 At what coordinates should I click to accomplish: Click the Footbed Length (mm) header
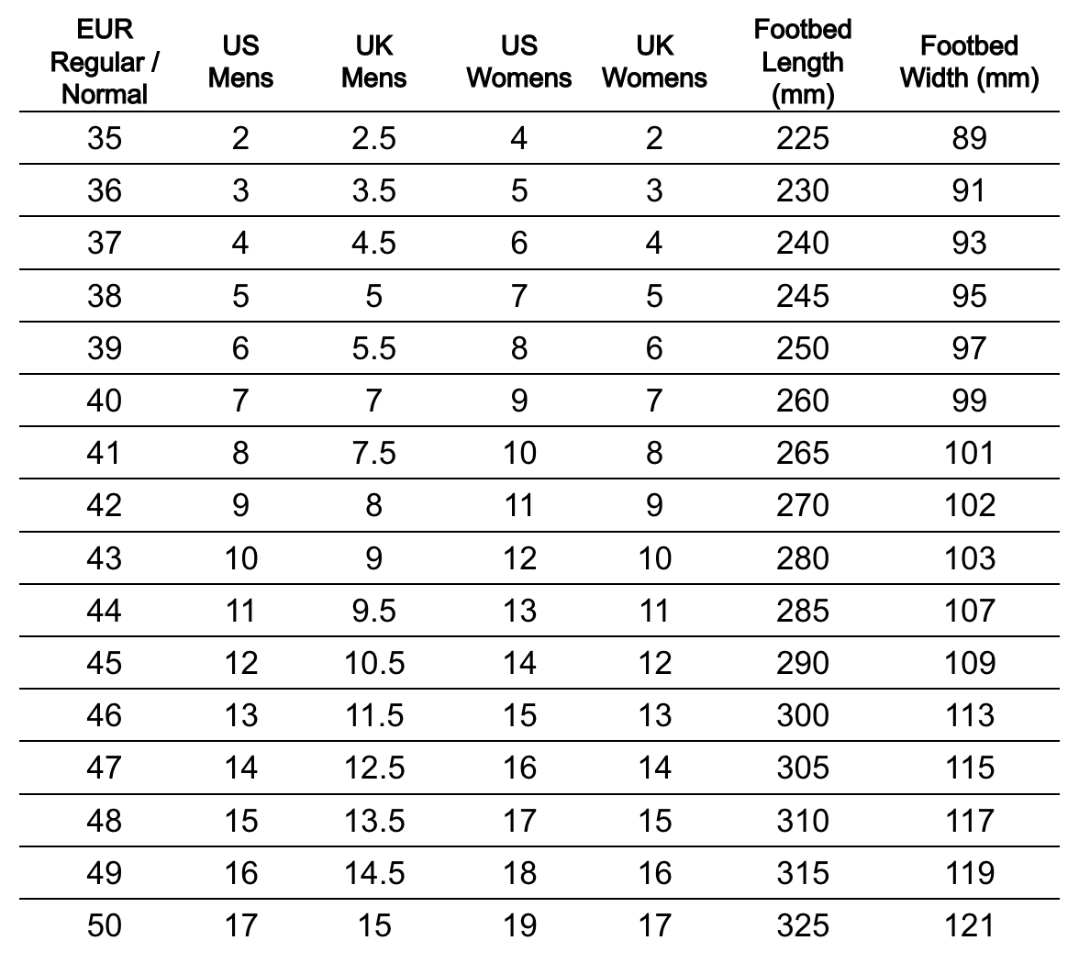click(802, 62)
